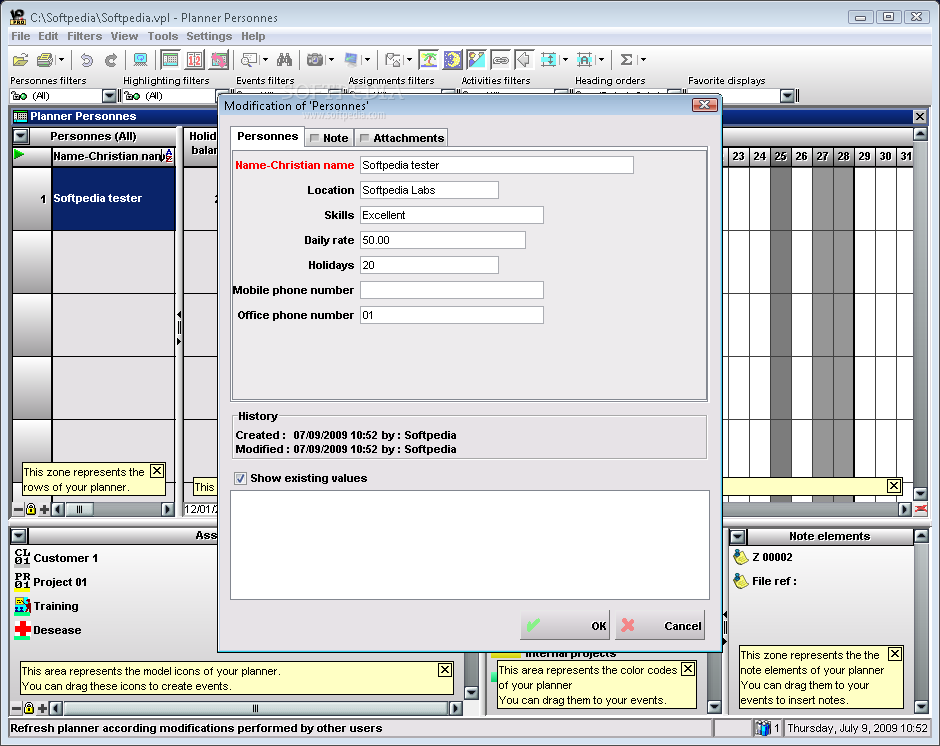
Task: Select the red '12' calendar view icon
Action: tap(194, 59)
